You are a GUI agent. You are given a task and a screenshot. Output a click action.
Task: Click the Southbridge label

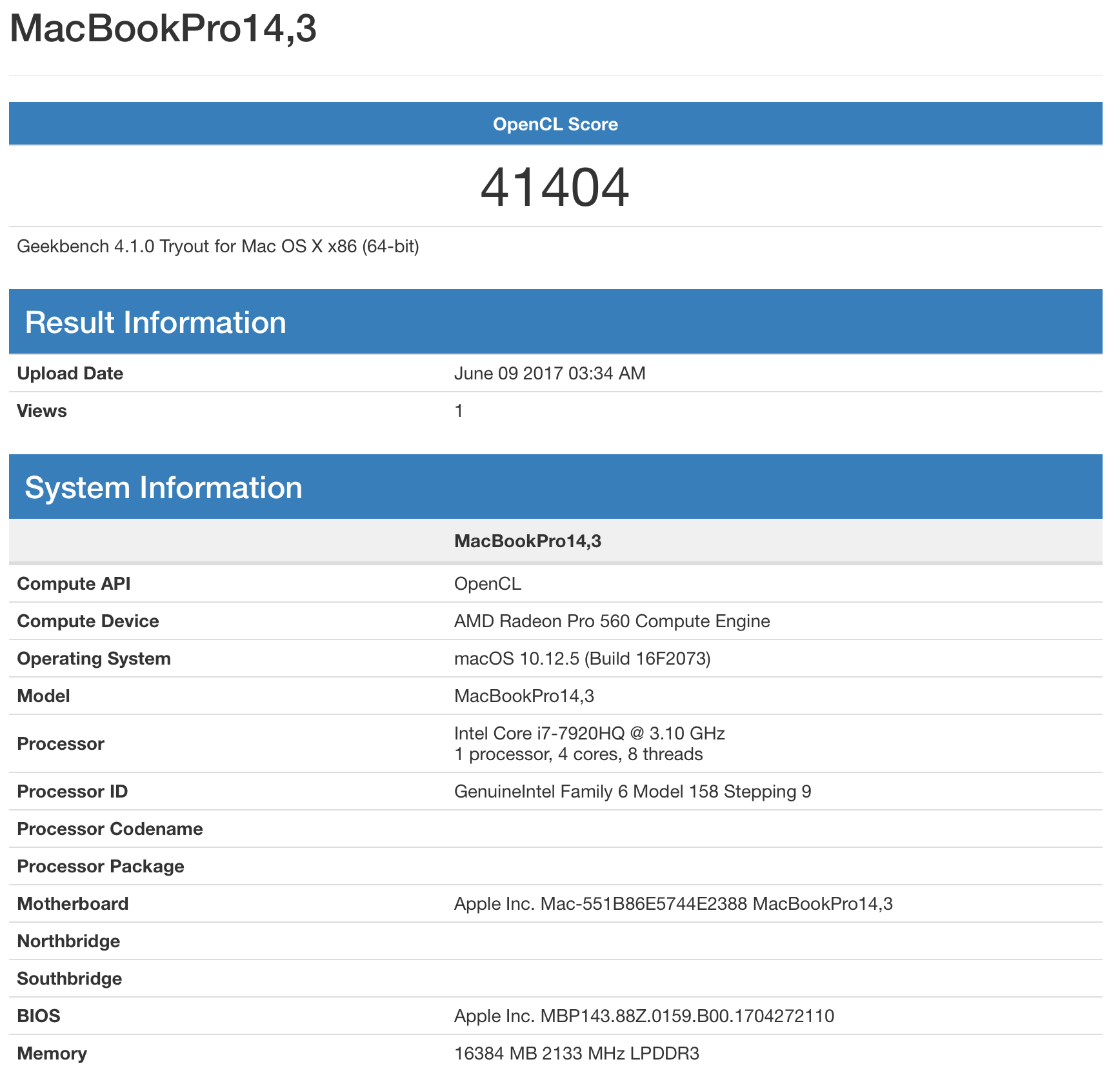pos(69,979)
